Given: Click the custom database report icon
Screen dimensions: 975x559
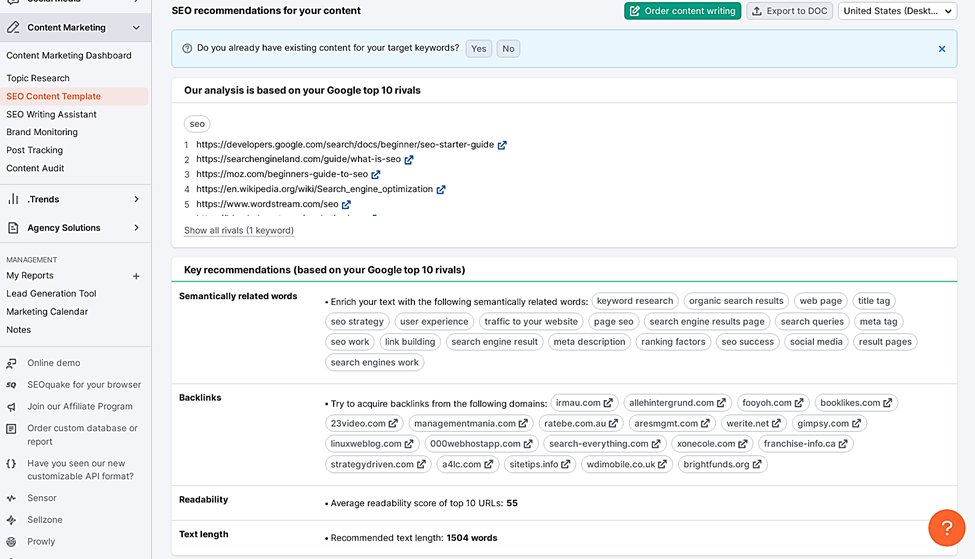Looking at the screenshot, I should 11,428.
